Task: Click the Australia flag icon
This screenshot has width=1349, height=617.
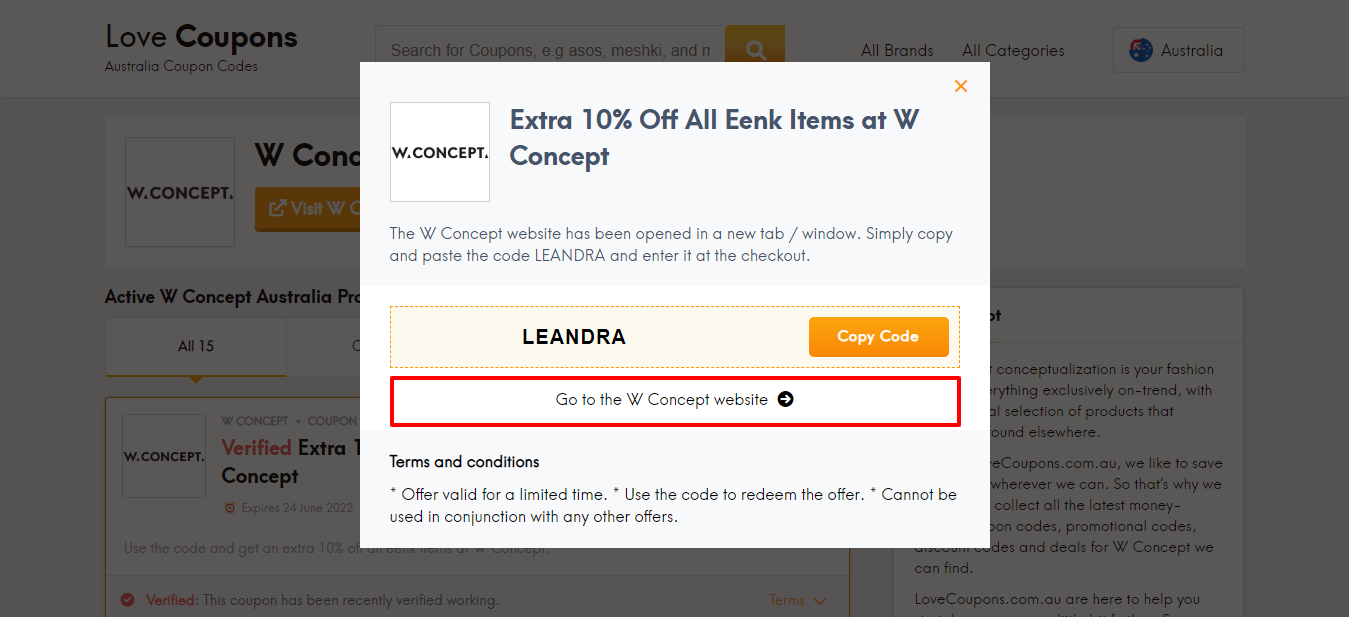Action: tap(1139, 49)
